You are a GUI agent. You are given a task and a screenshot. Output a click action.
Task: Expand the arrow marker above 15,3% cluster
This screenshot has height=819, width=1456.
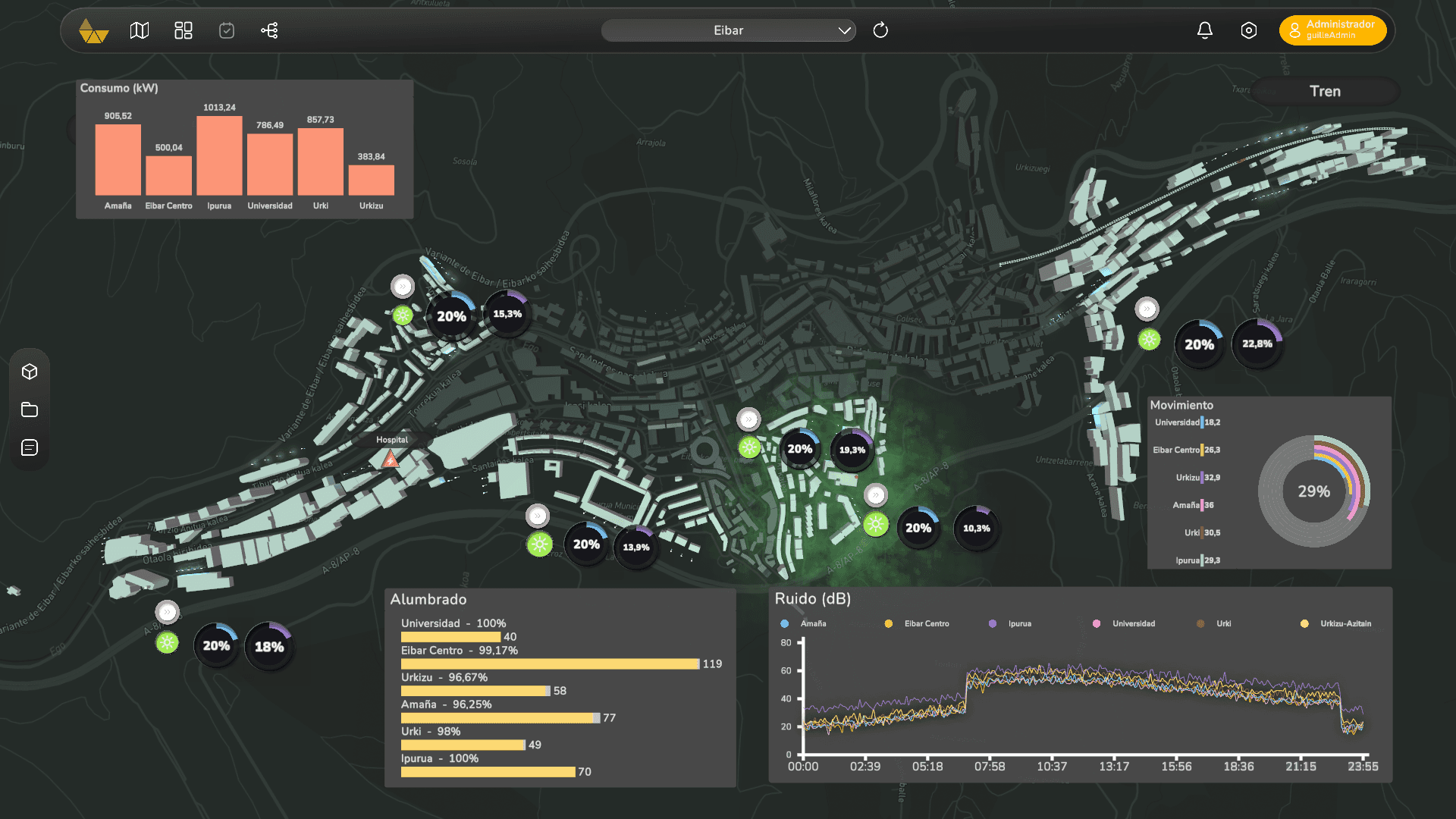(x=403, y=286)
